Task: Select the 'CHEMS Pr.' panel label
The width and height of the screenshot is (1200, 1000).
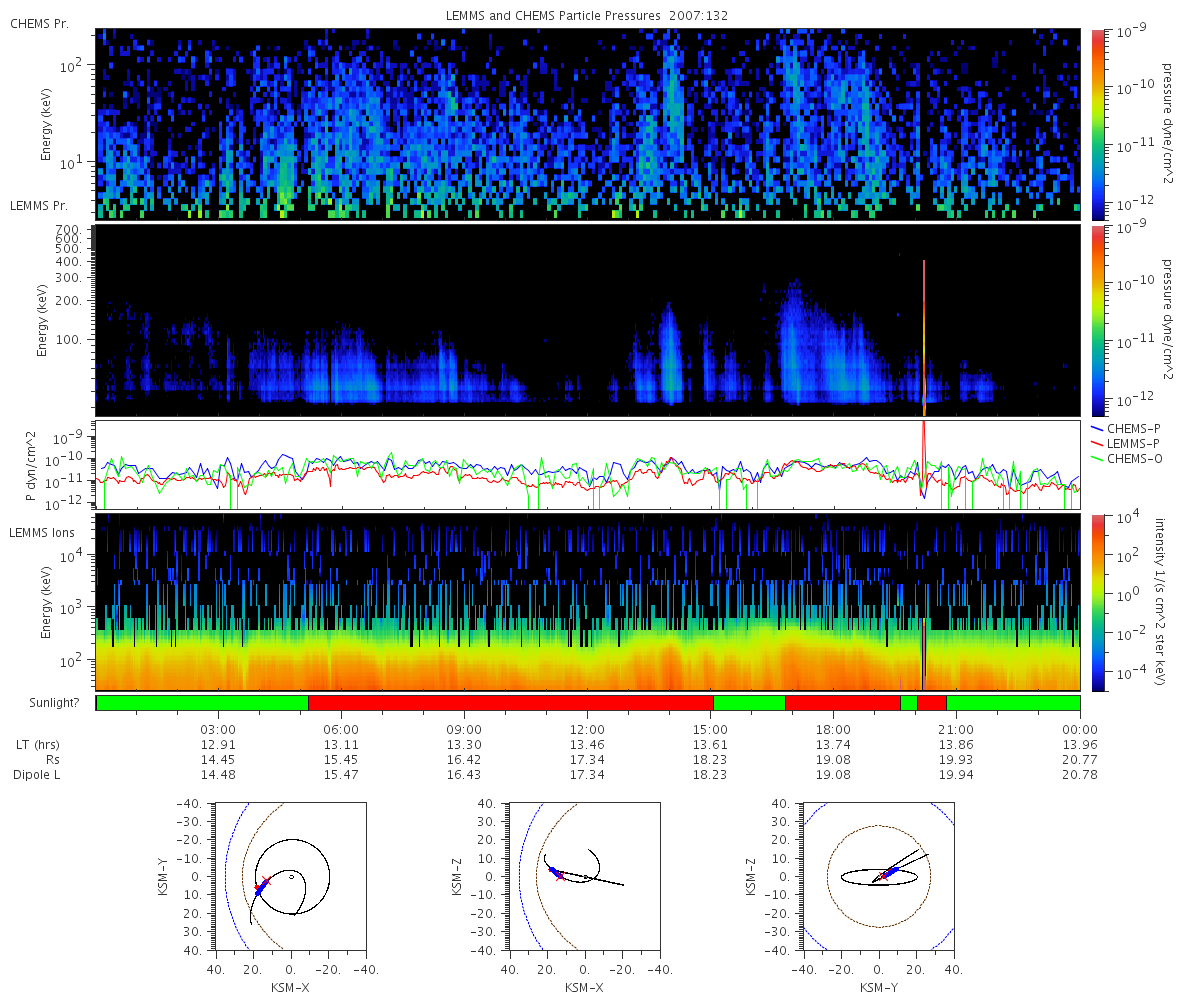Action: (39, 24)
